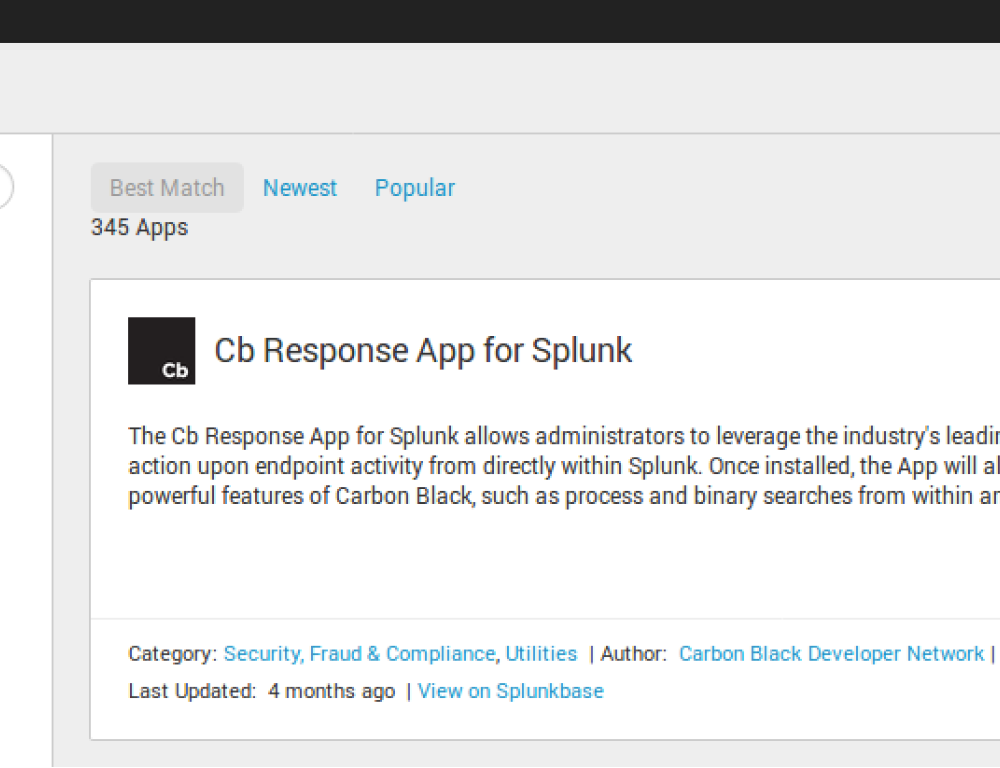Sort apps by Newest
Screen dimensions: 1000x768
[x=300, y=188]
